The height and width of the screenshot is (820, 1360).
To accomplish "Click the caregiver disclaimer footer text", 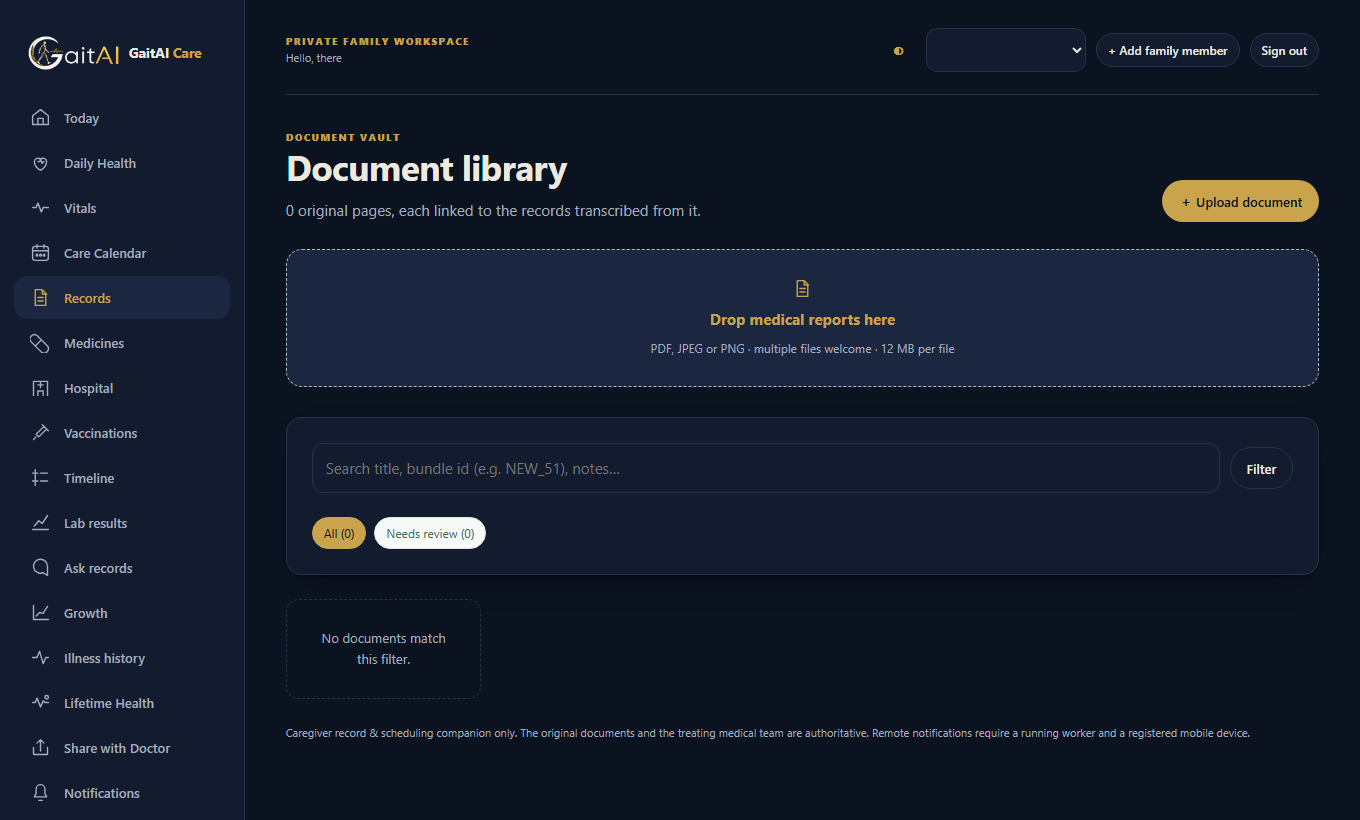I will coord(768,733).
